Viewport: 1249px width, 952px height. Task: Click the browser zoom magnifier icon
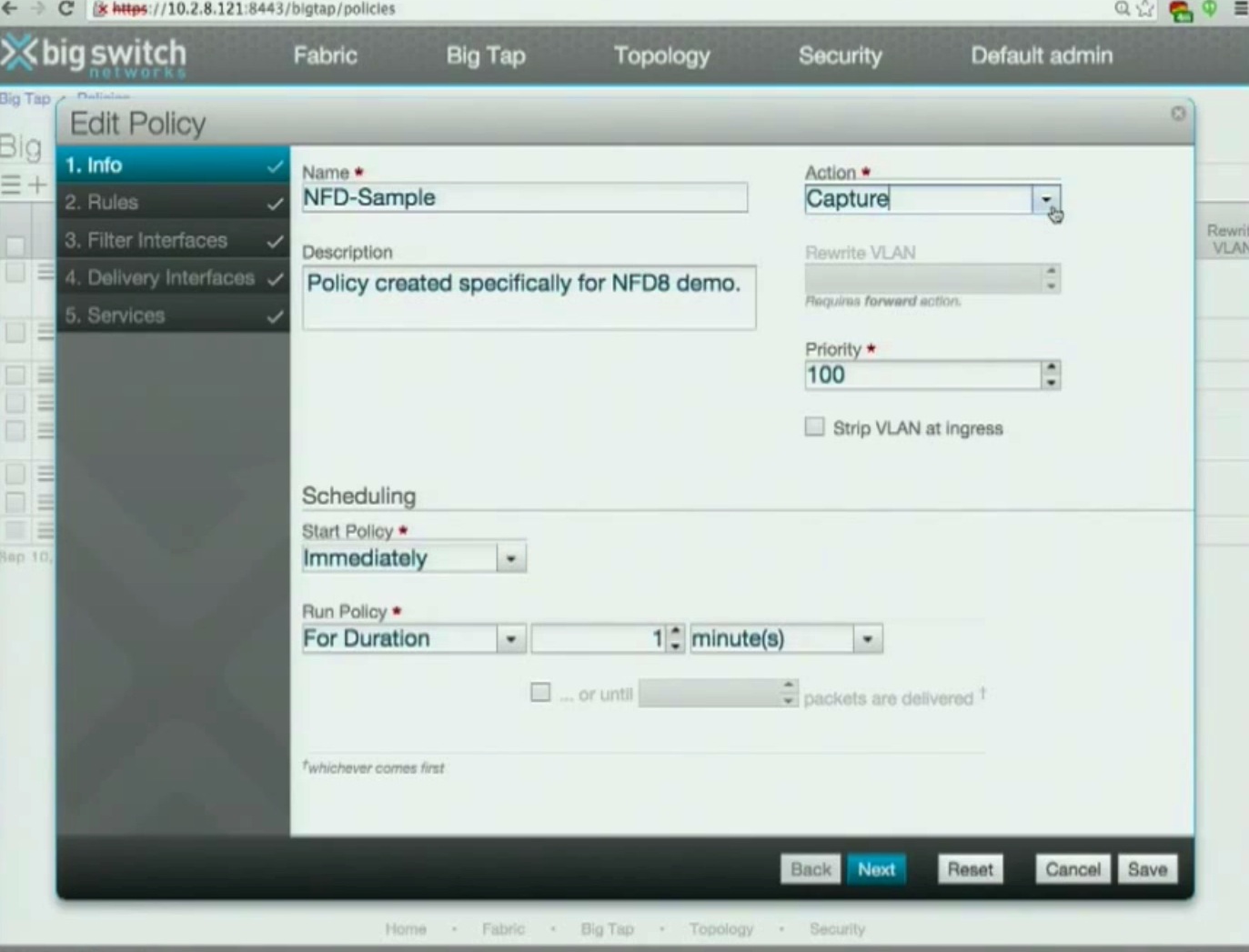click(1123, 9)
